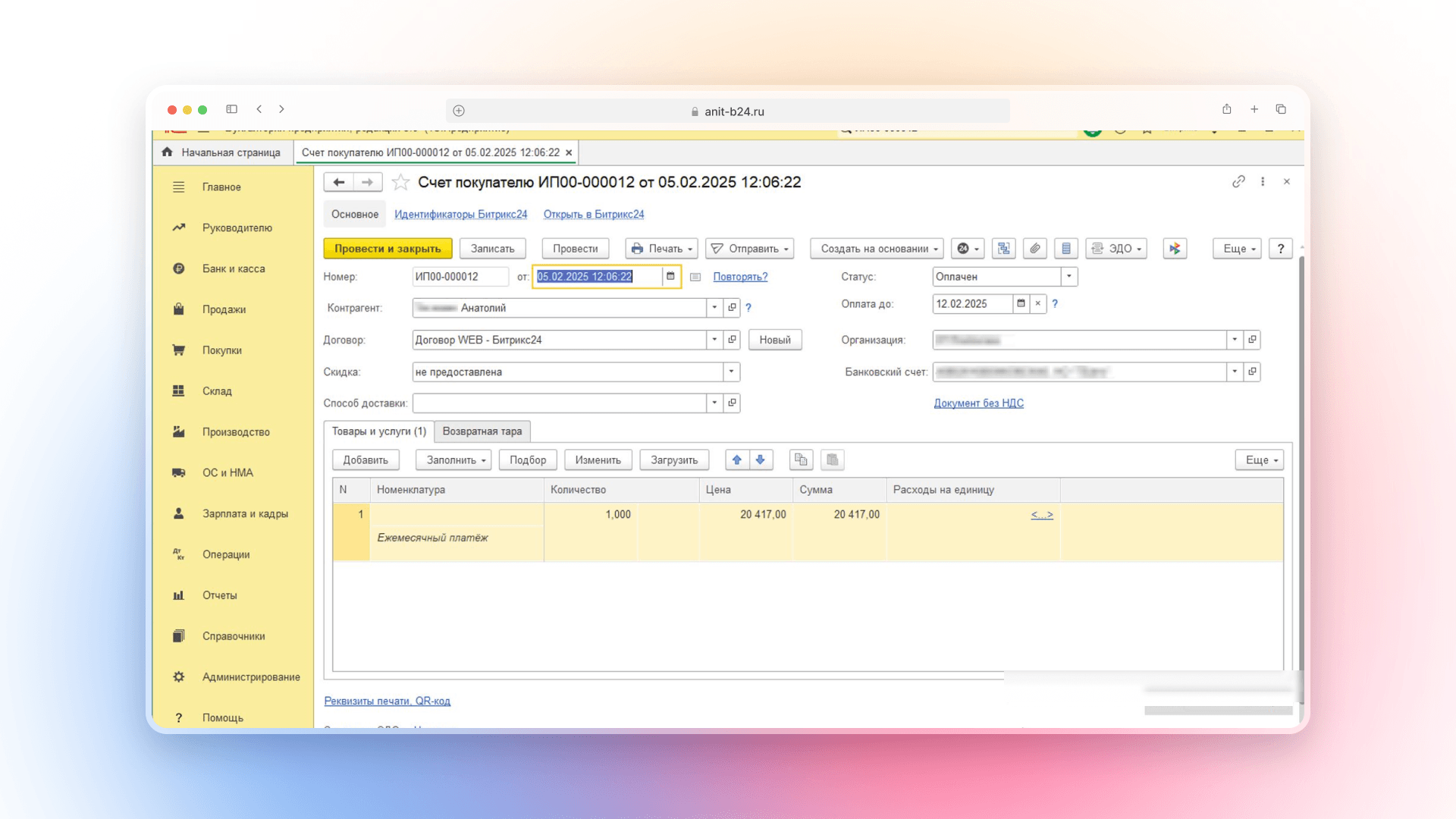Move table row down with arrow
This screenshot has width=1456, height=819.
point(761,460)
